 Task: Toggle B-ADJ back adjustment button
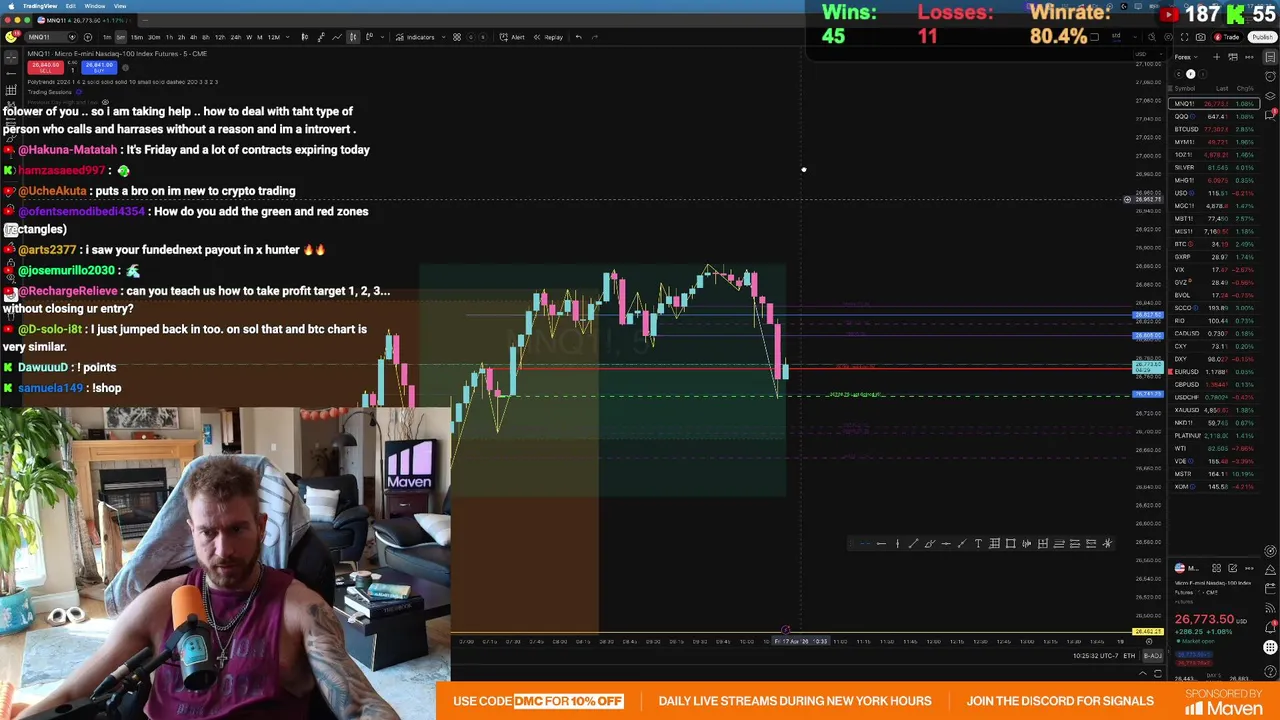[x=1153, y=656]
